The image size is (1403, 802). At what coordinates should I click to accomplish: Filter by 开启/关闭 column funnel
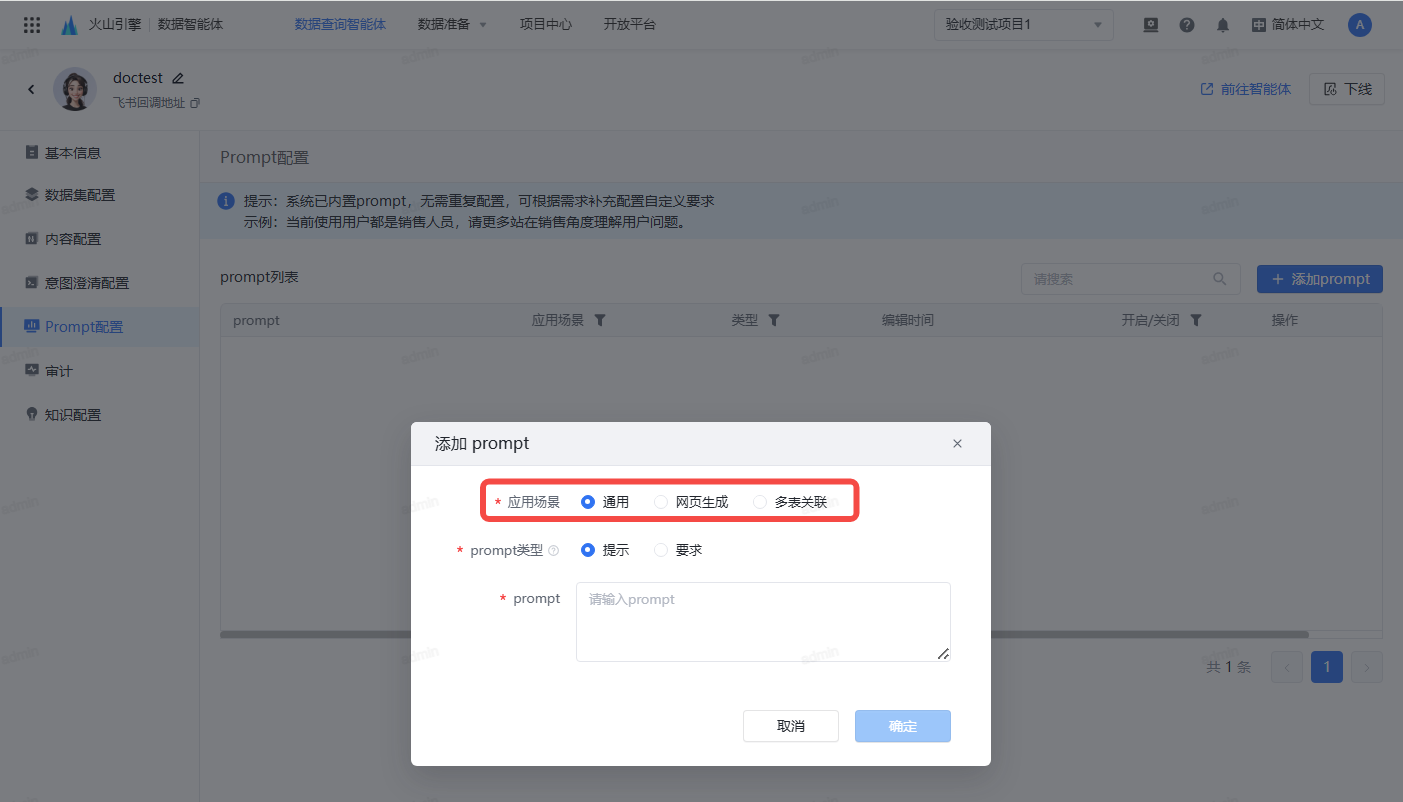(1196, 320)
